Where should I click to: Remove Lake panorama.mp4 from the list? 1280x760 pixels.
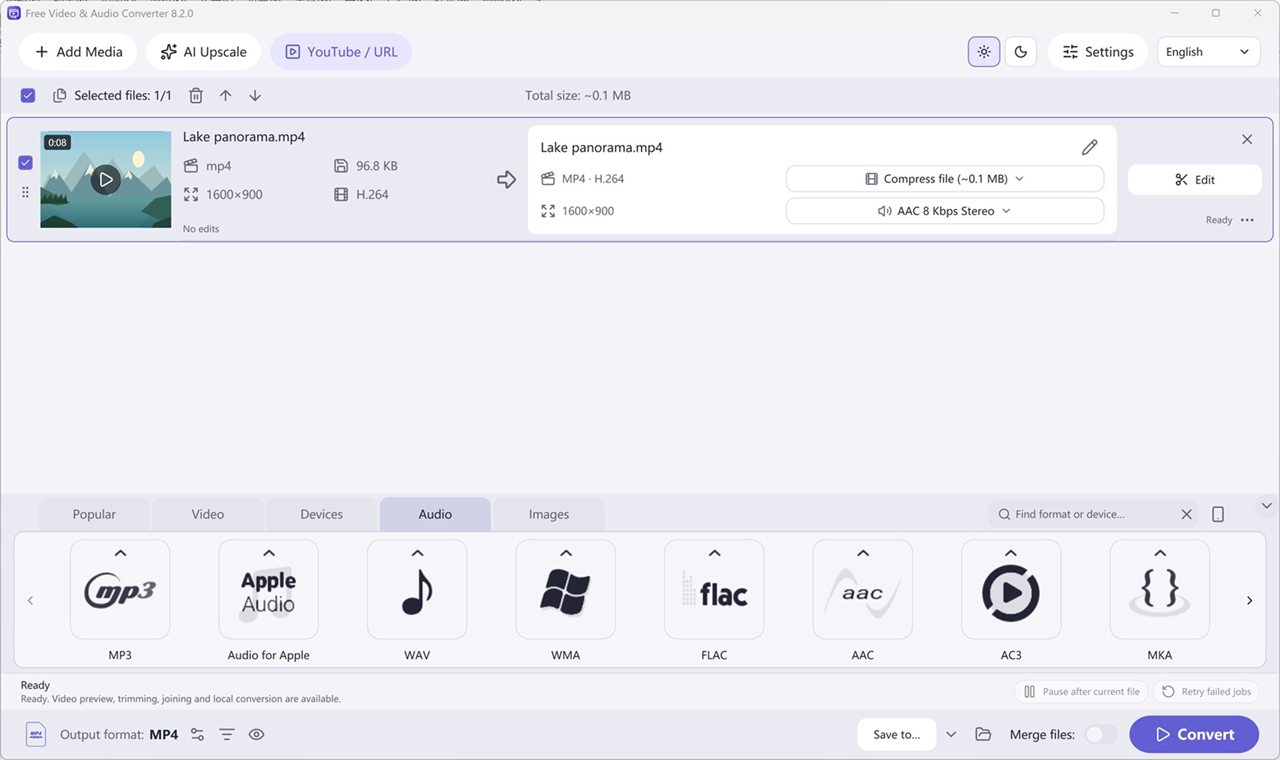pos(1247,139)
